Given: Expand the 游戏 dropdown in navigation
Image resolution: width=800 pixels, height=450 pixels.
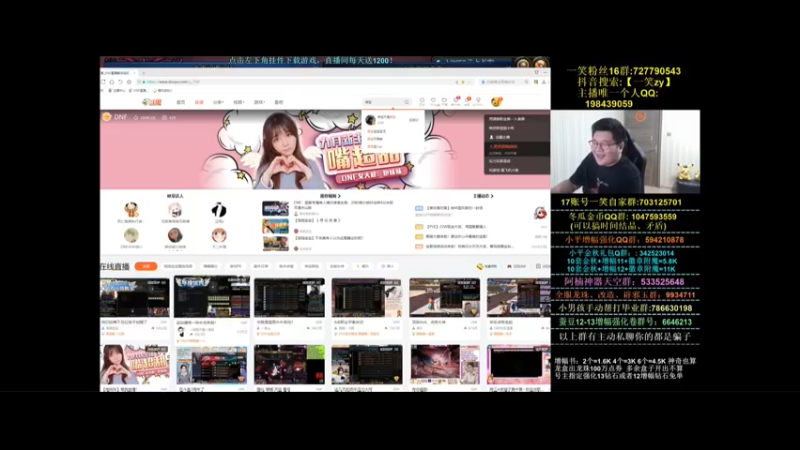Looking at the screenshot, I should (x=259, y=102).
